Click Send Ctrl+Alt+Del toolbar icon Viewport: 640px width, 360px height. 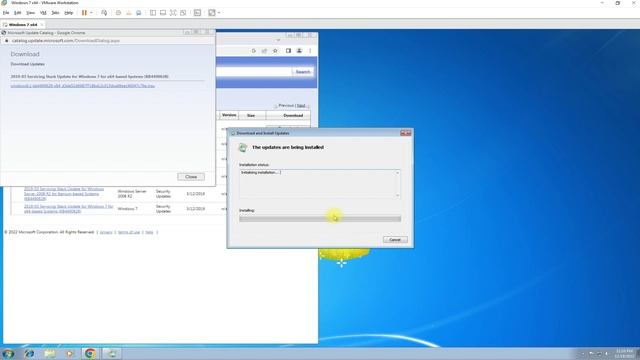(x=104, y=13)
